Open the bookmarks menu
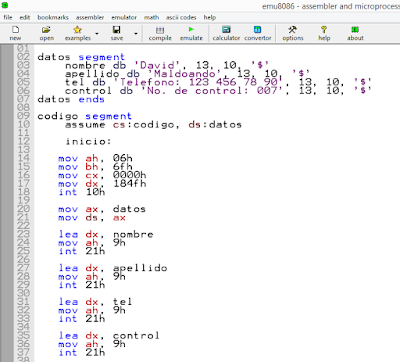Screen dimensions: 400x362 point(53,17)
